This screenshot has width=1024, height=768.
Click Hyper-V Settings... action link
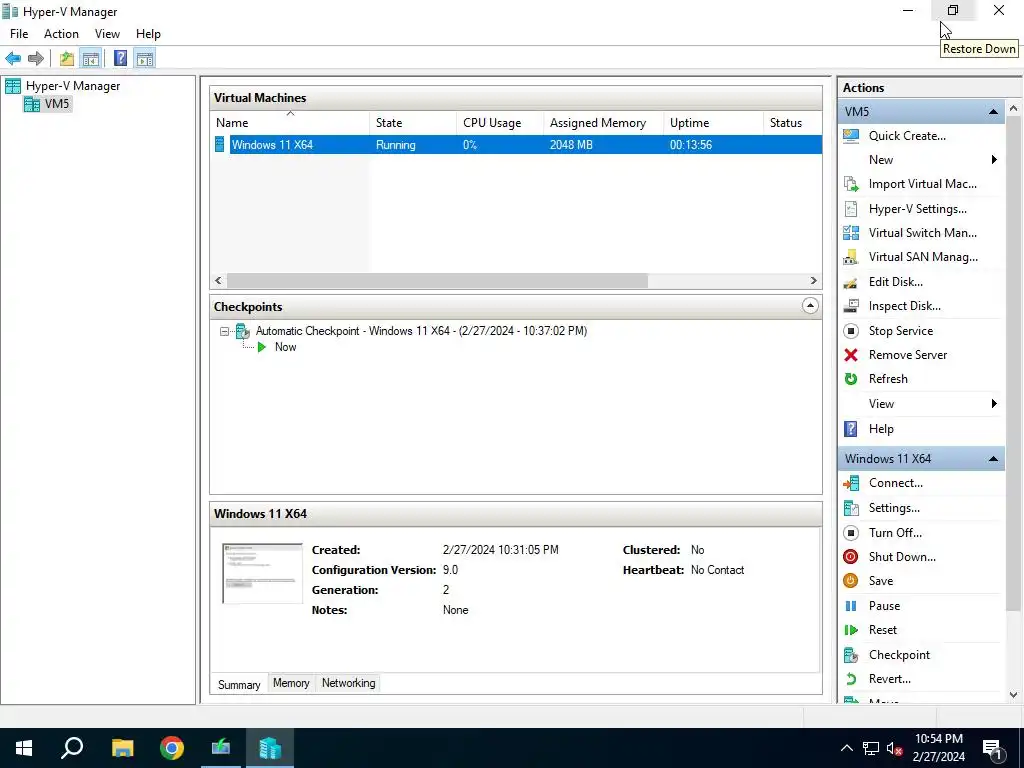point(917,209)
